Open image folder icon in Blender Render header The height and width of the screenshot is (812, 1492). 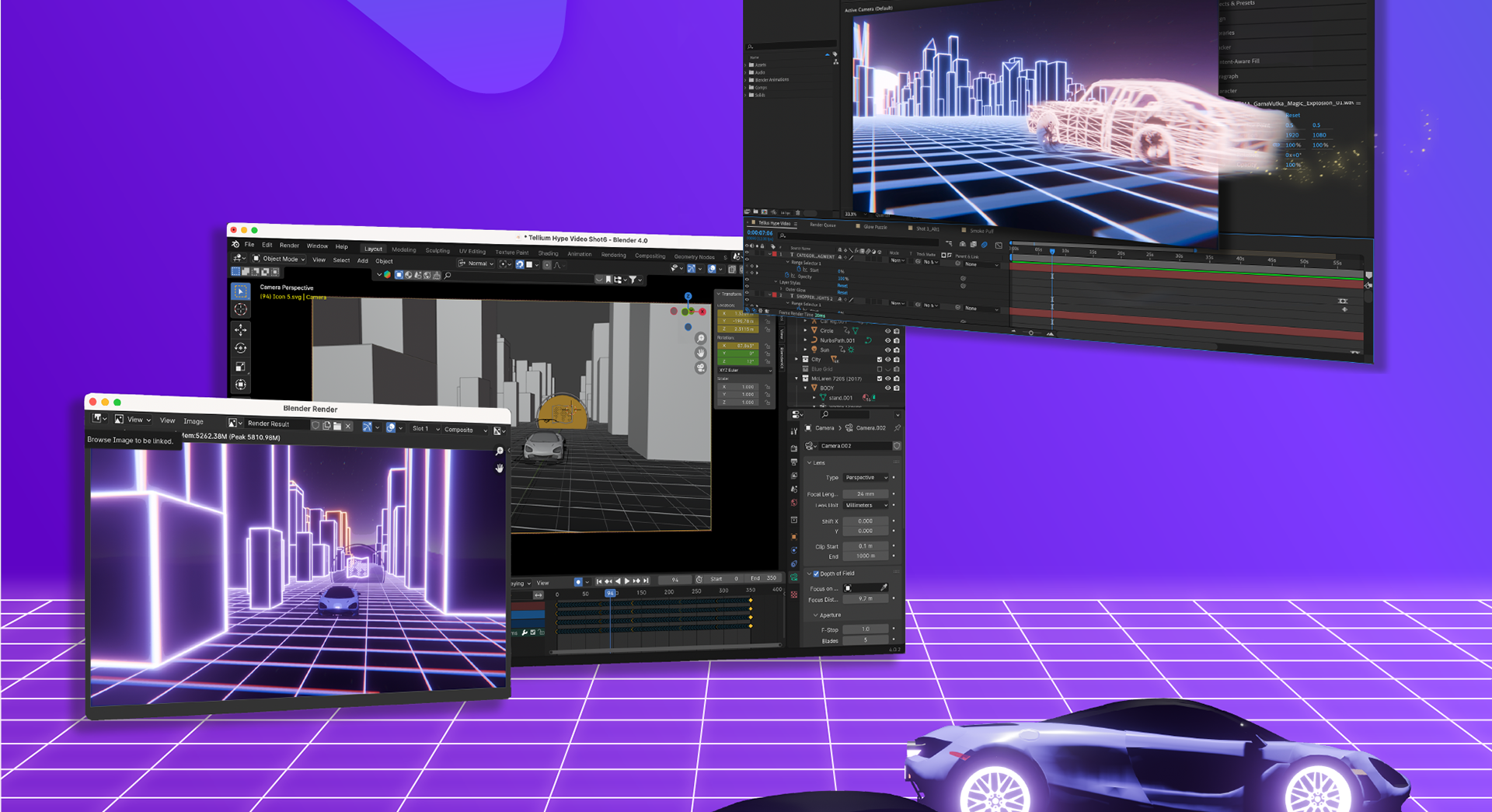pos(337,426)
